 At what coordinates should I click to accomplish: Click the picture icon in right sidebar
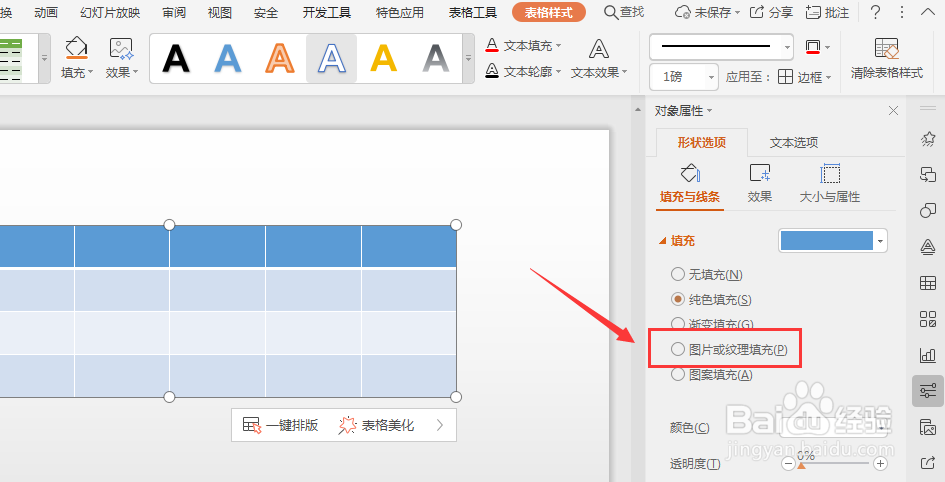[x=928, y=427]
